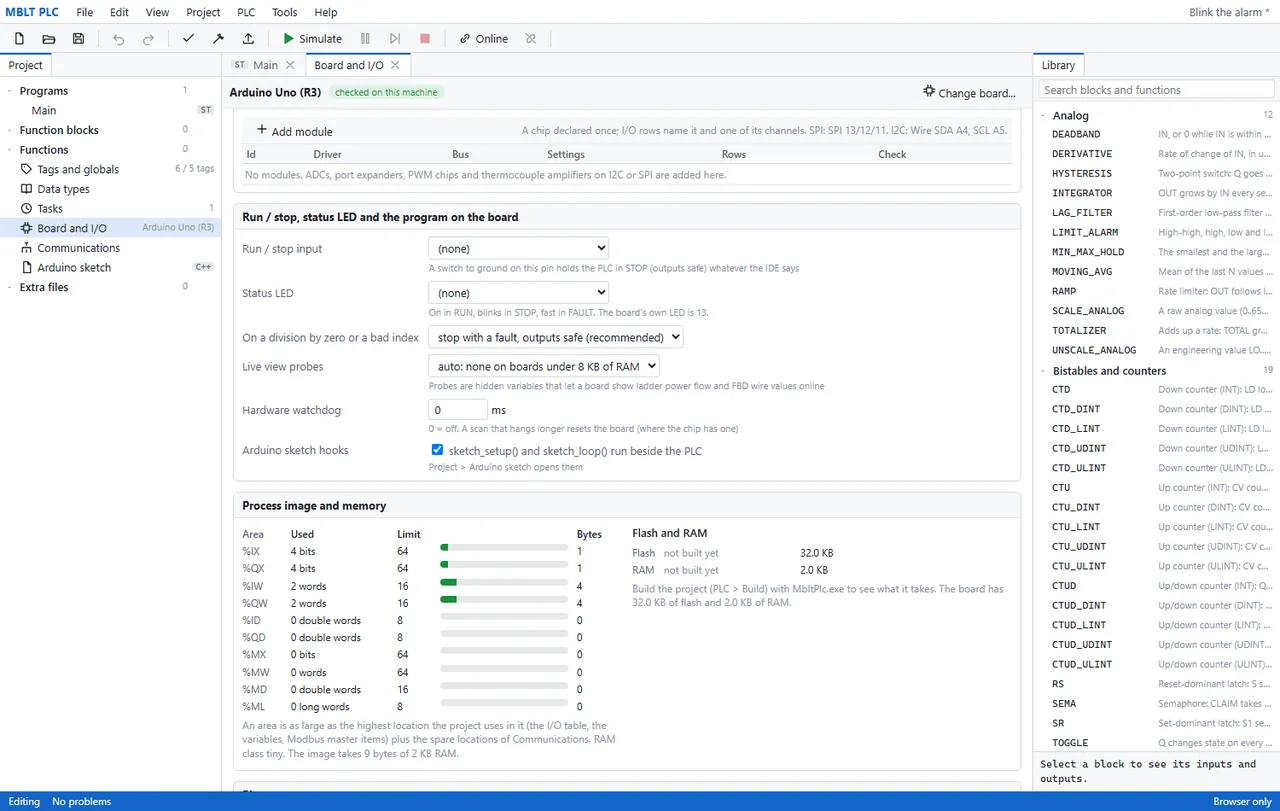Image resolution: width=1280 pixels, height=811 pixels.
Task: Open the PLC menu
Action: 246,12
